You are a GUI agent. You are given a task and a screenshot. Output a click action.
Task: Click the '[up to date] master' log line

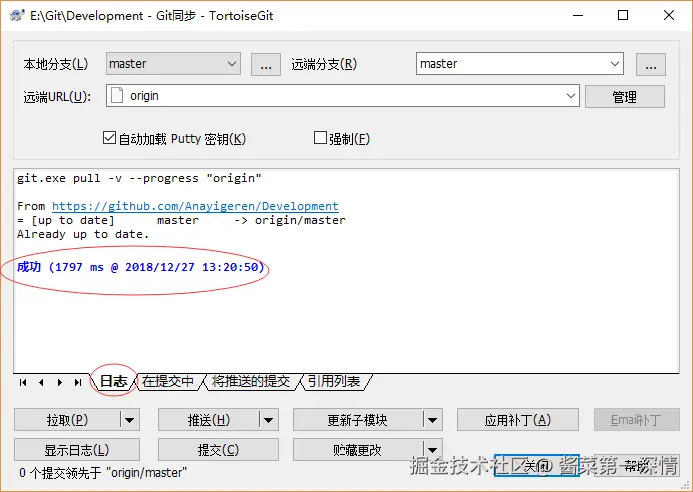[181, 220]
